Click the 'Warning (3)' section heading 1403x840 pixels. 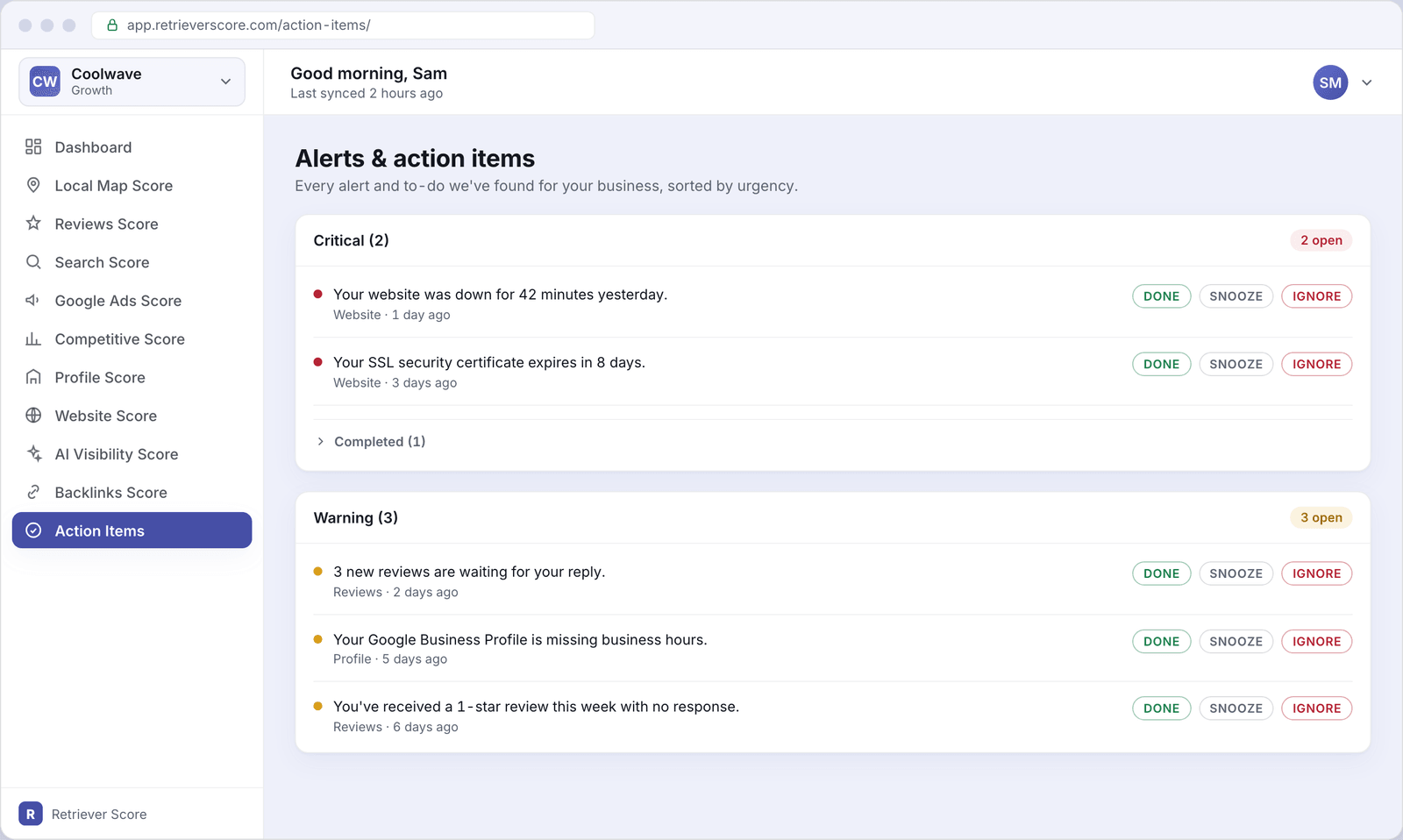[x=356, y=517]
